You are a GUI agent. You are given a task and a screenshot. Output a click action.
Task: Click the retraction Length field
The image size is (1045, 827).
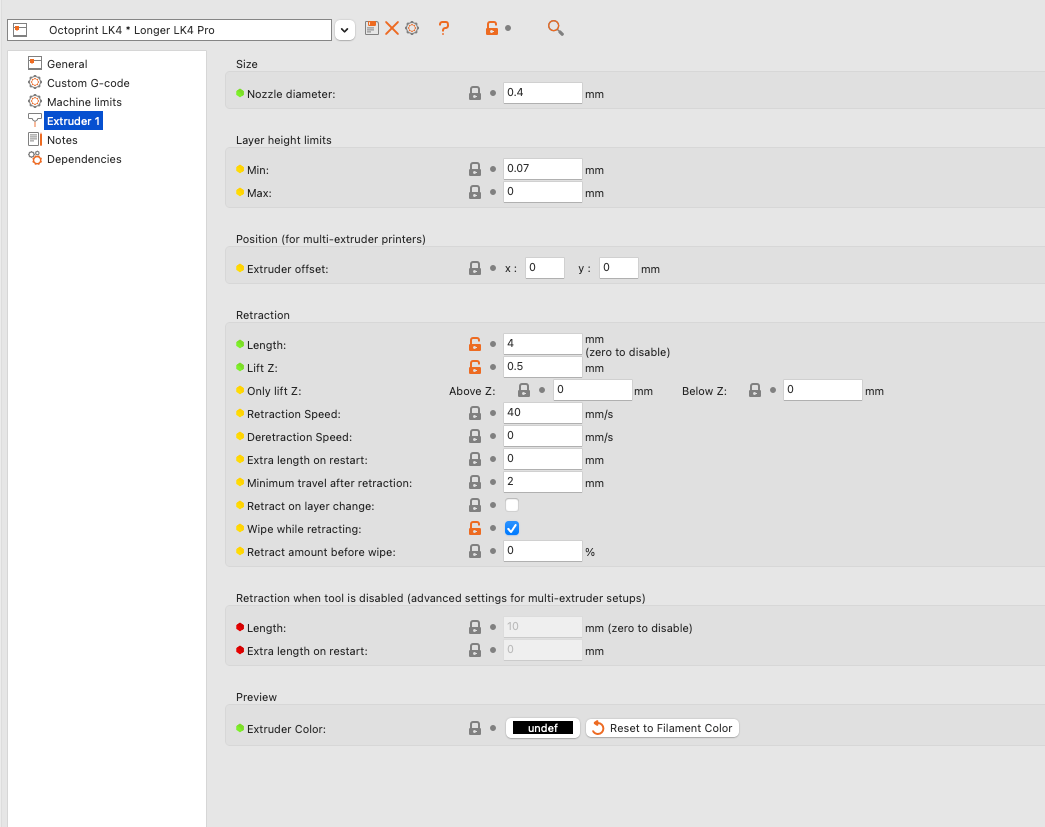[542, 344]
